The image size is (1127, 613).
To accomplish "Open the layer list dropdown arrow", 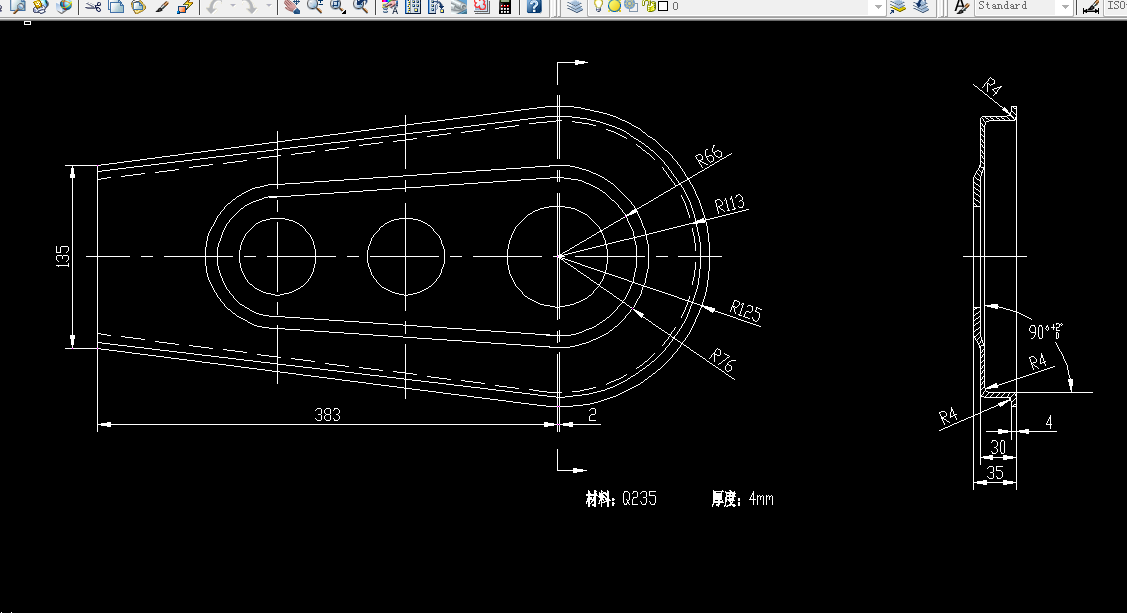I will [877, 6].
